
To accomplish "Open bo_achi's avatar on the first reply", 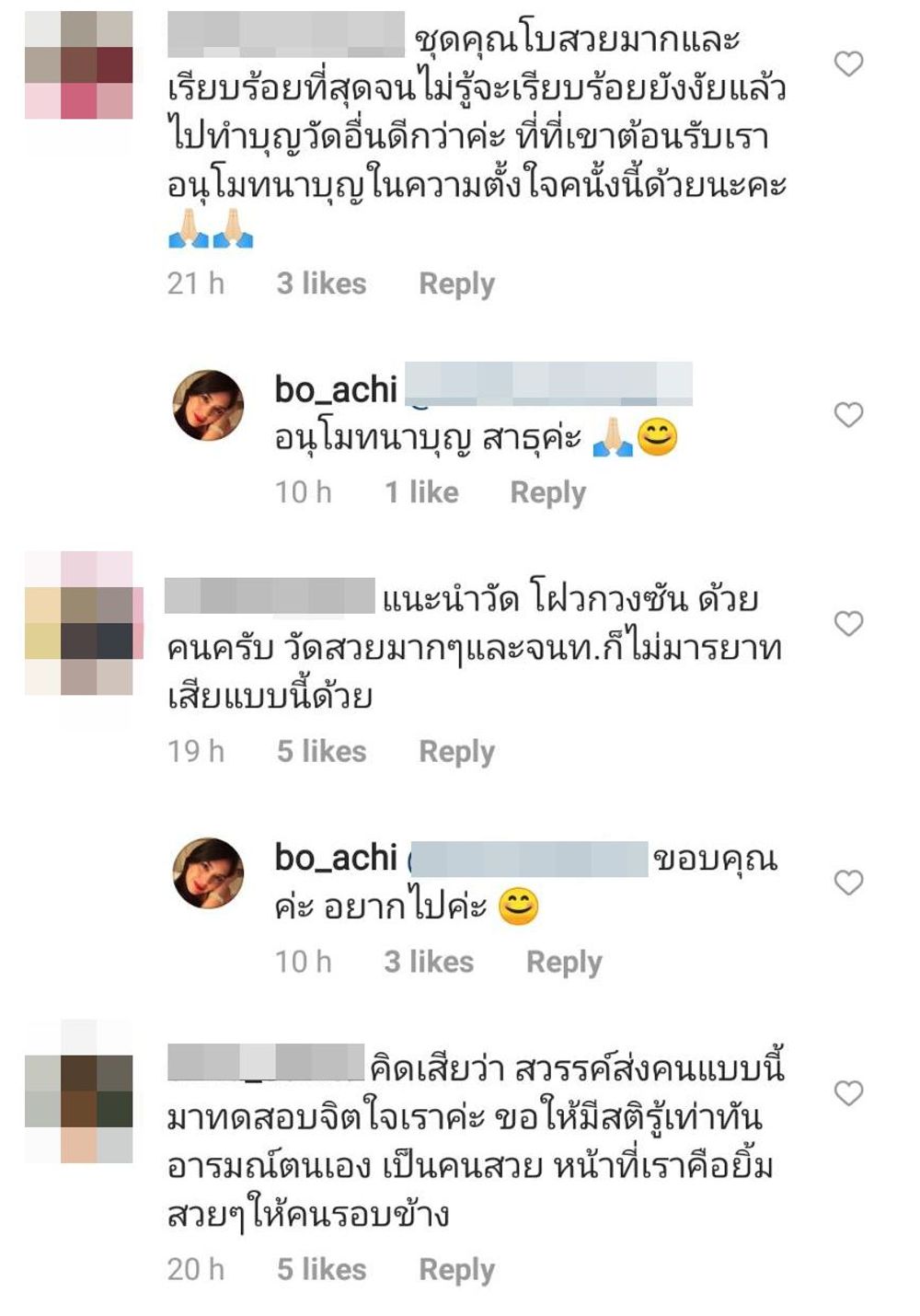I will (209, 406).
